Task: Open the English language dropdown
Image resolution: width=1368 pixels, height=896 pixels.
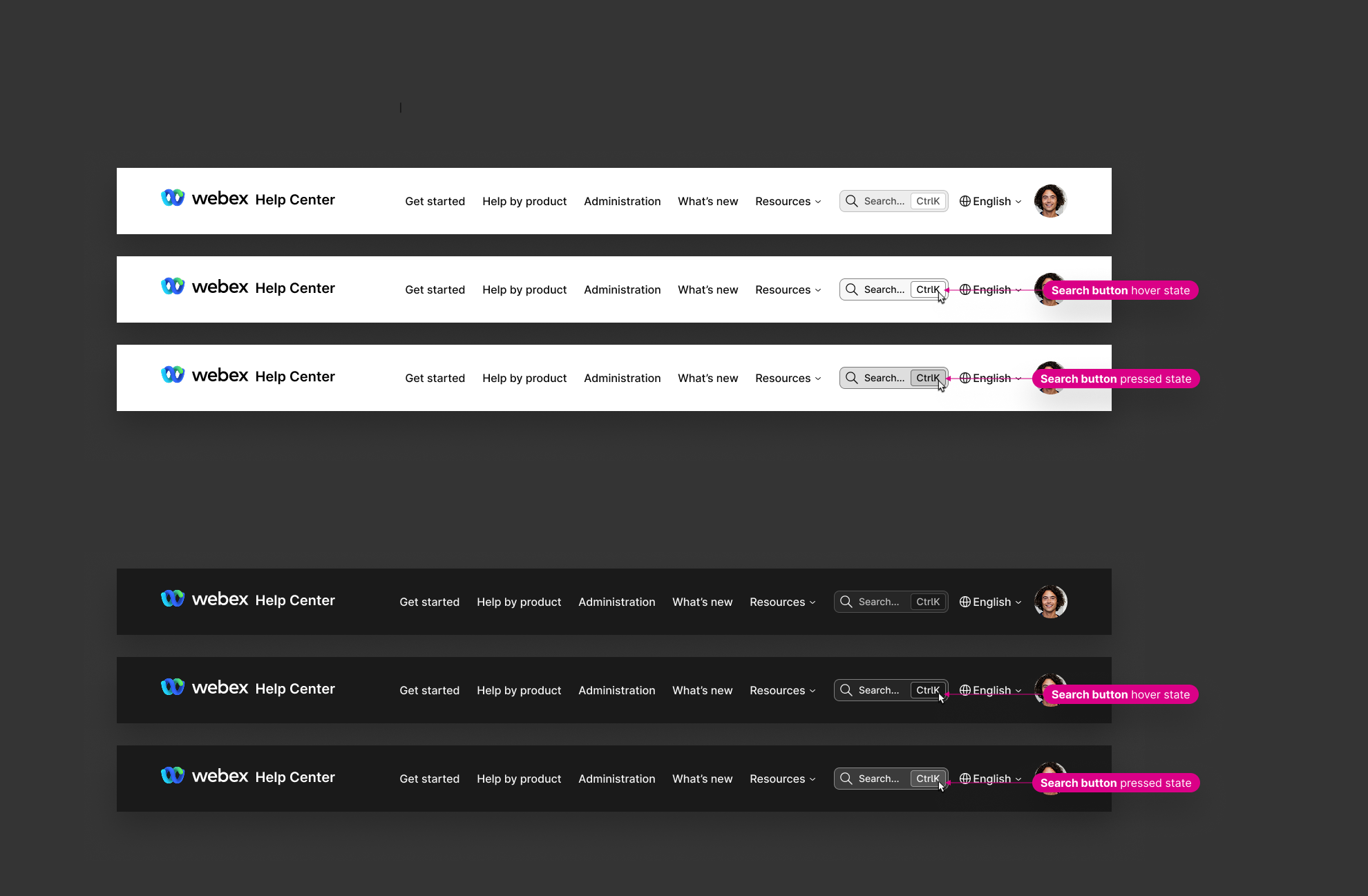Action: coord(993,201)
